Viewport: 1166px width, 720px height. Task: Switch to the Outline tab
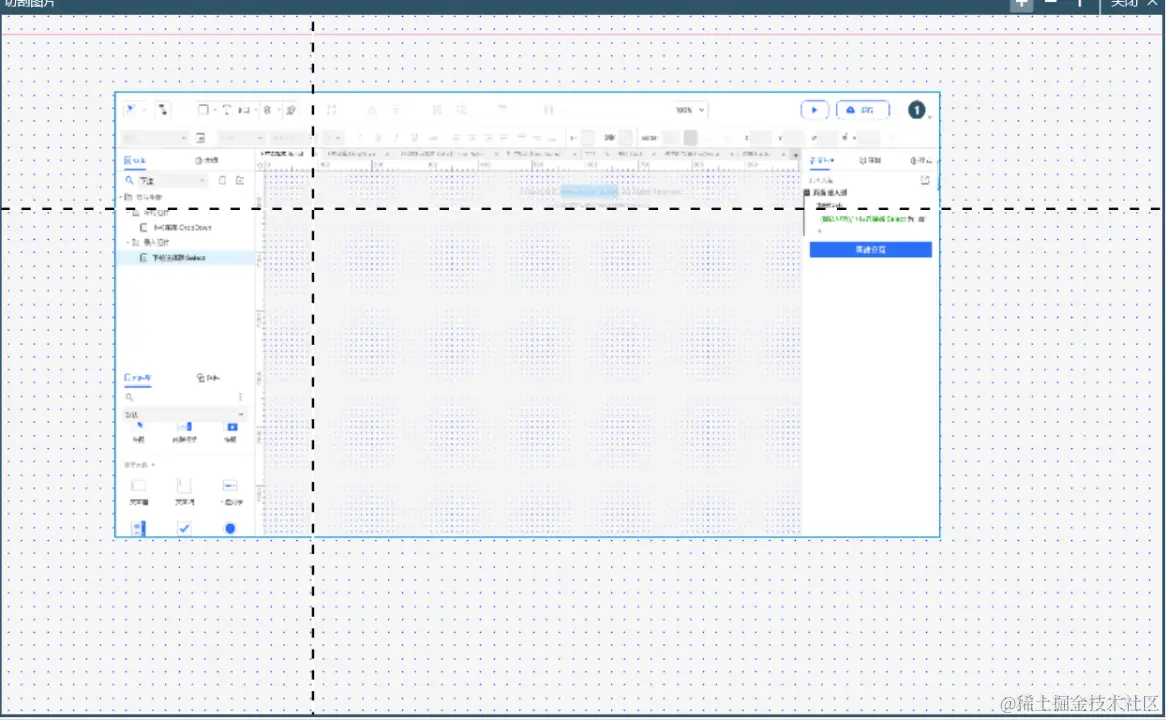pos(207,160)
